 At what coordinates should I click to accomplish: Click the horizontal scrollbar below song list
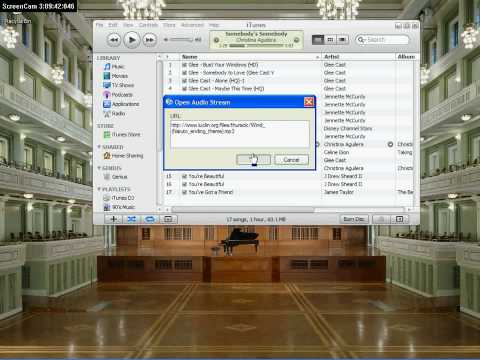pyautogui.click(x=243, y=209)
